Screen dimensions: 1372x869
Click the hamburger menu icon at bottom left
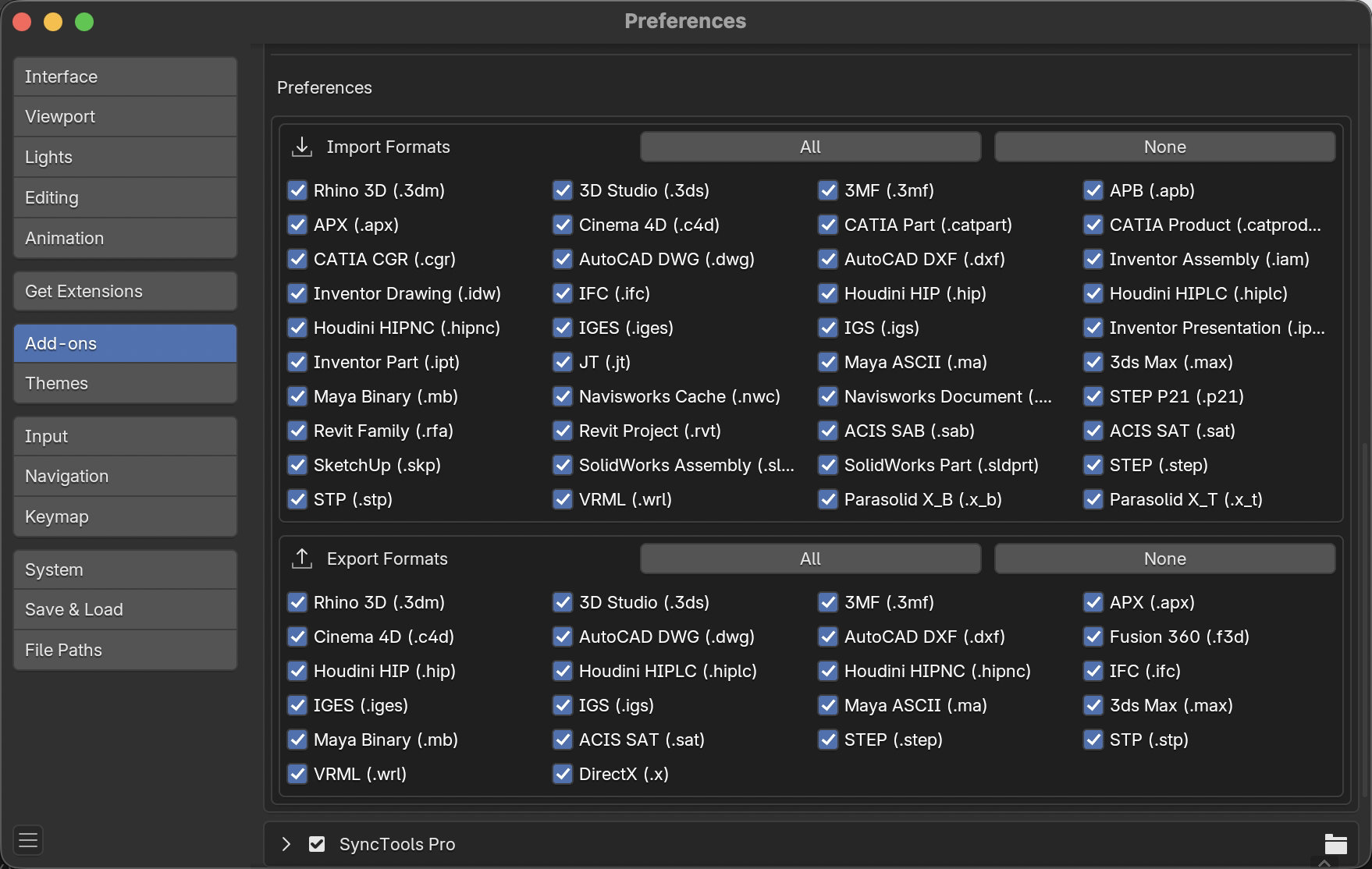coord(28,840)
